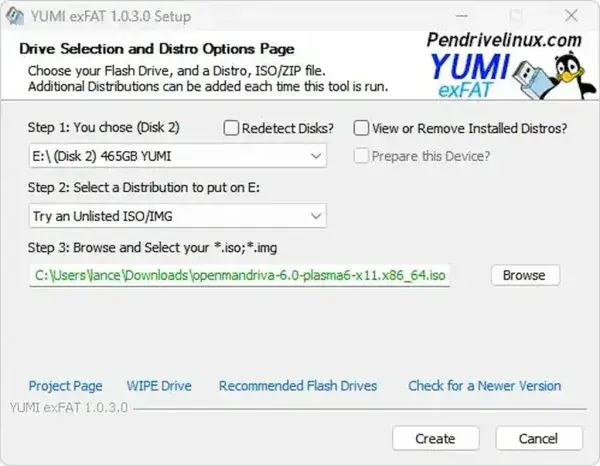Viewport: 600px width, 466px height.
Task: Click the Cancel button
Action: pos(539,438)
